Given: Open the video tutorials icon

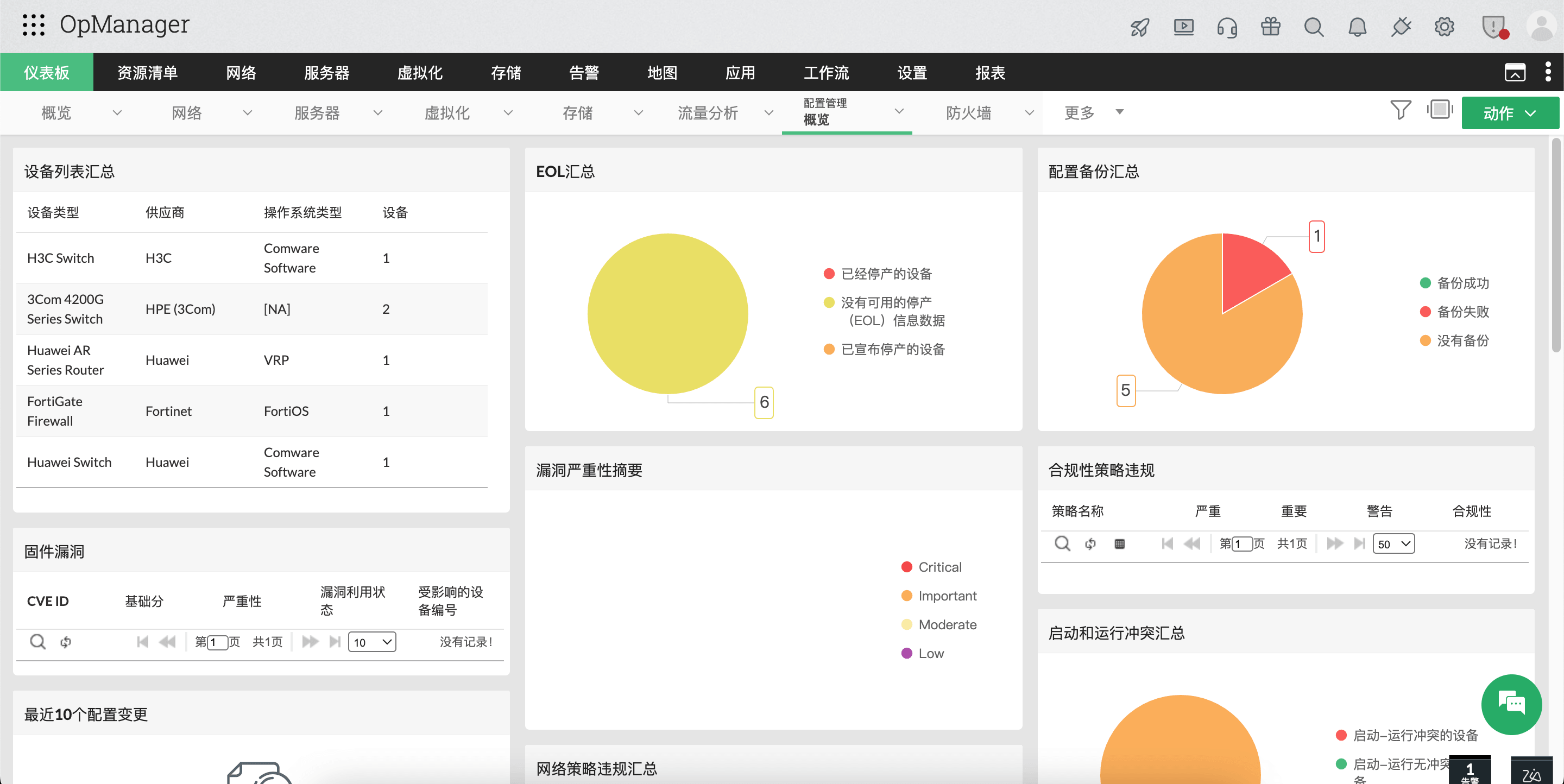Looking at the screenshot, I should [x=1183, y=27].
